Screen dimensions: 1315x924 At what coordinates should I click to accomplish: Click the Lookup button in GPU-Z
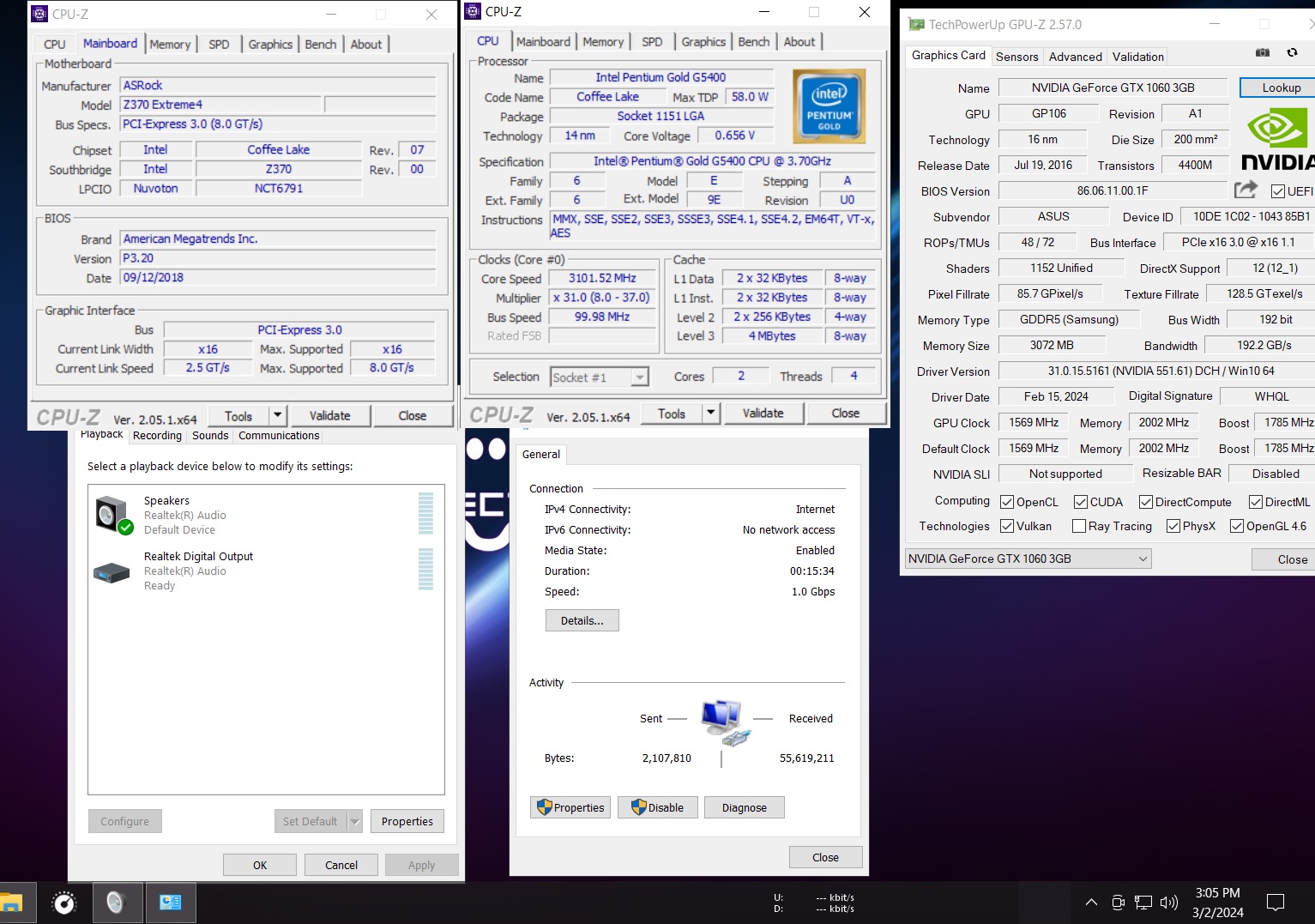click(x=1281, y=88)
